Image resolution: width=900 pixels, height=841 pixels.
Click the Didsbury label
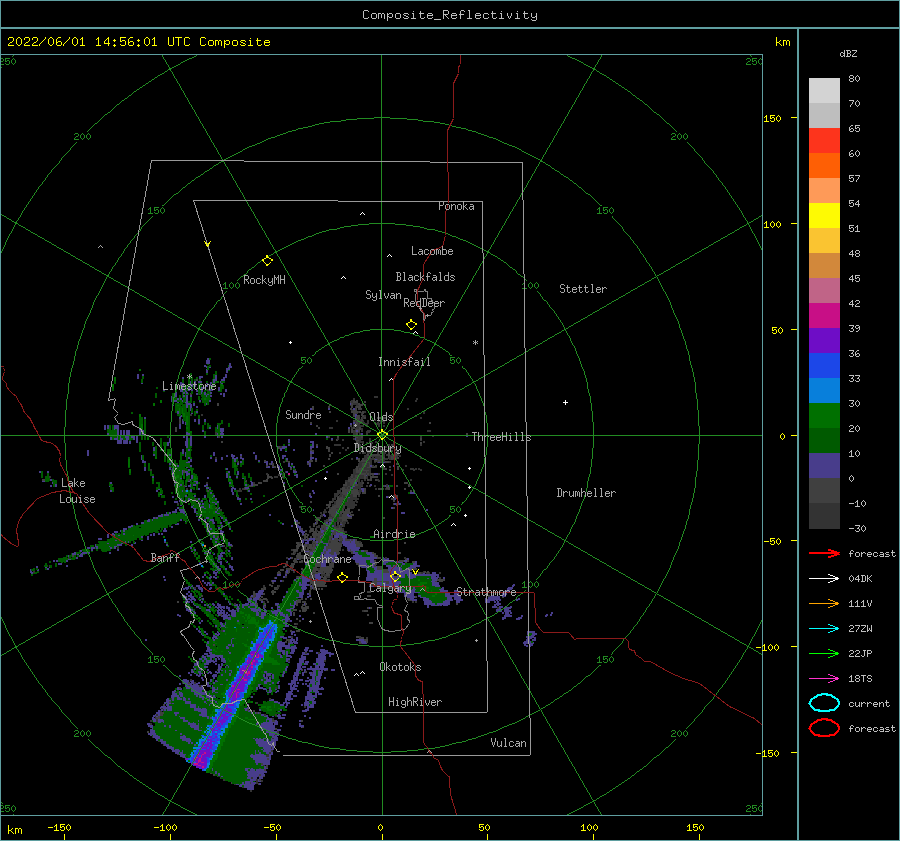pos(378,448)
